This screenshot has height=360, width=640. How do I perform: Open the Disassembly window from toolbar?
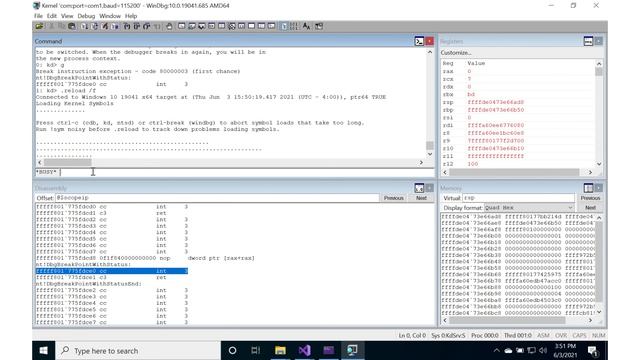(242, 27)
